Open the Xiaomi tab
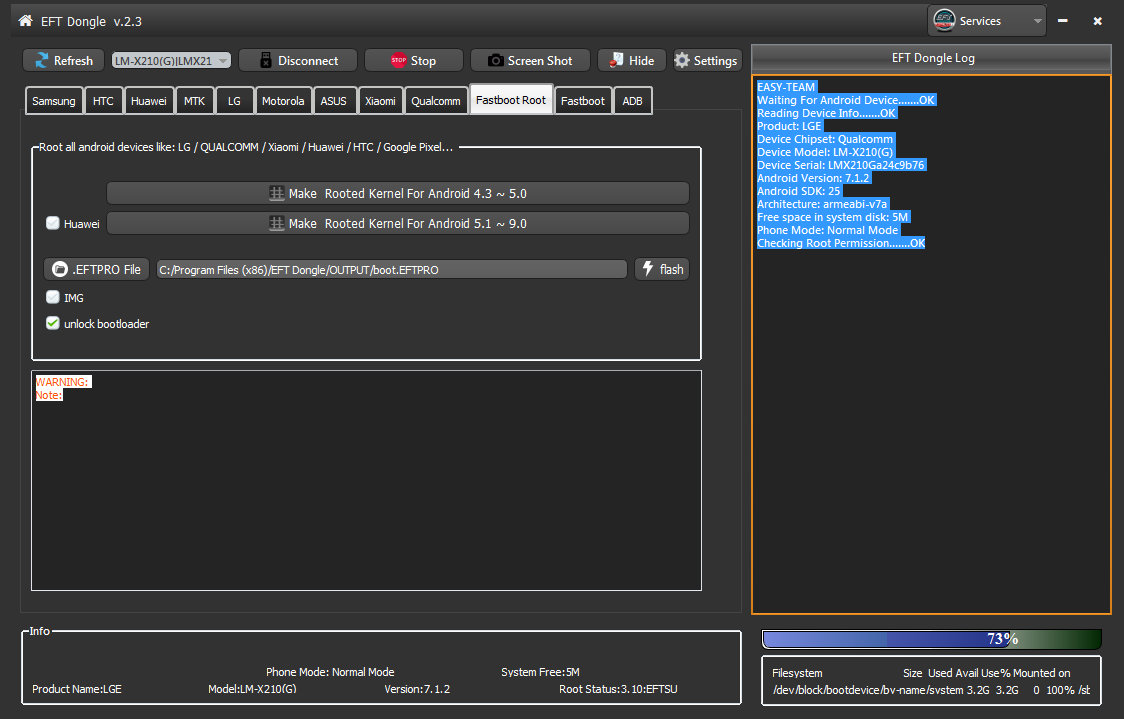This screenshot has height=719, width=1124. (x=380, y=101)
